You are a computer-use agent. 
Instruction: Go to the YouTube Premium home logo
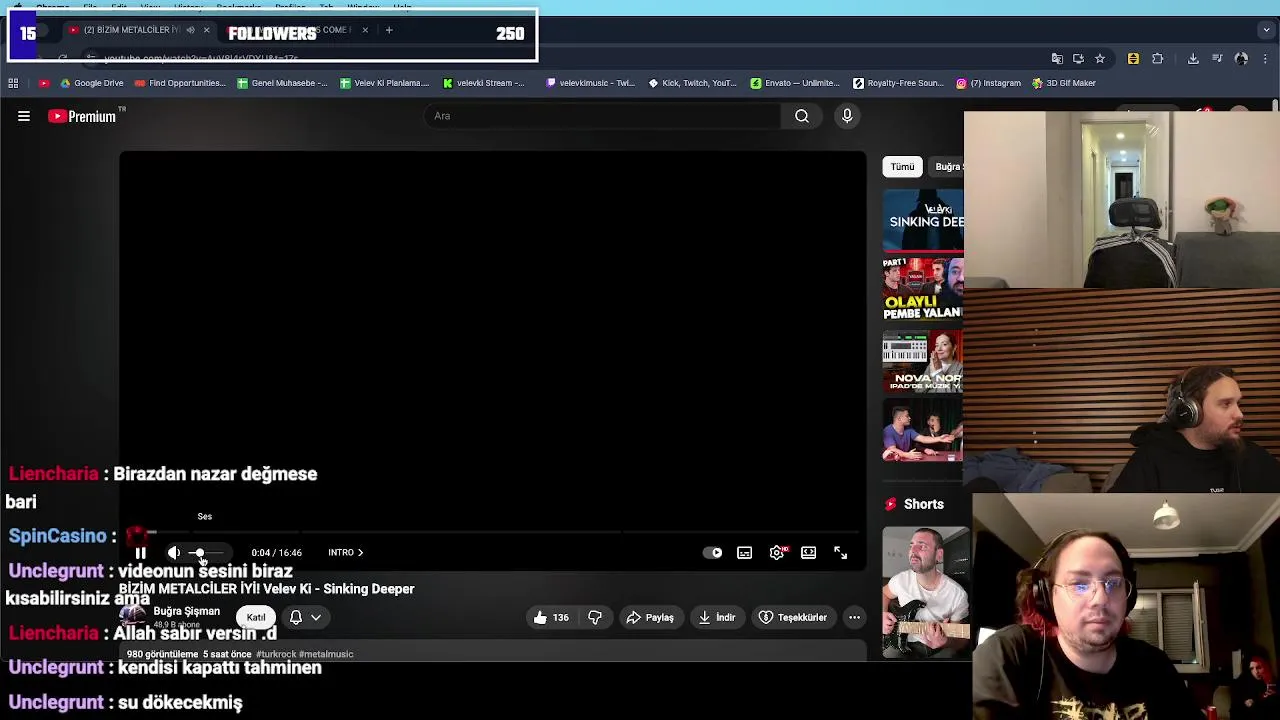point(82,116)
